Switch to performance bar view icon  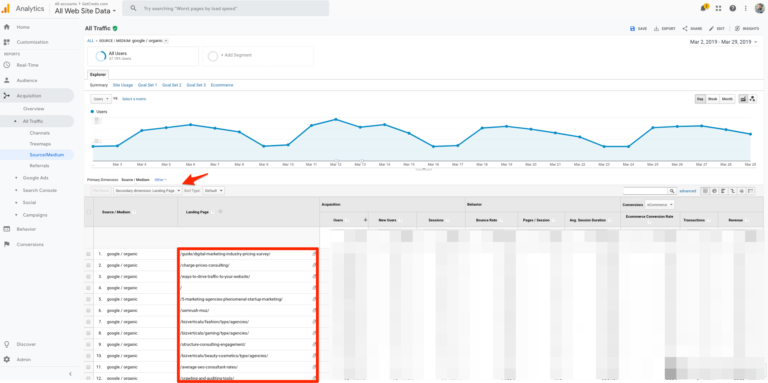(x=723, y=191)
